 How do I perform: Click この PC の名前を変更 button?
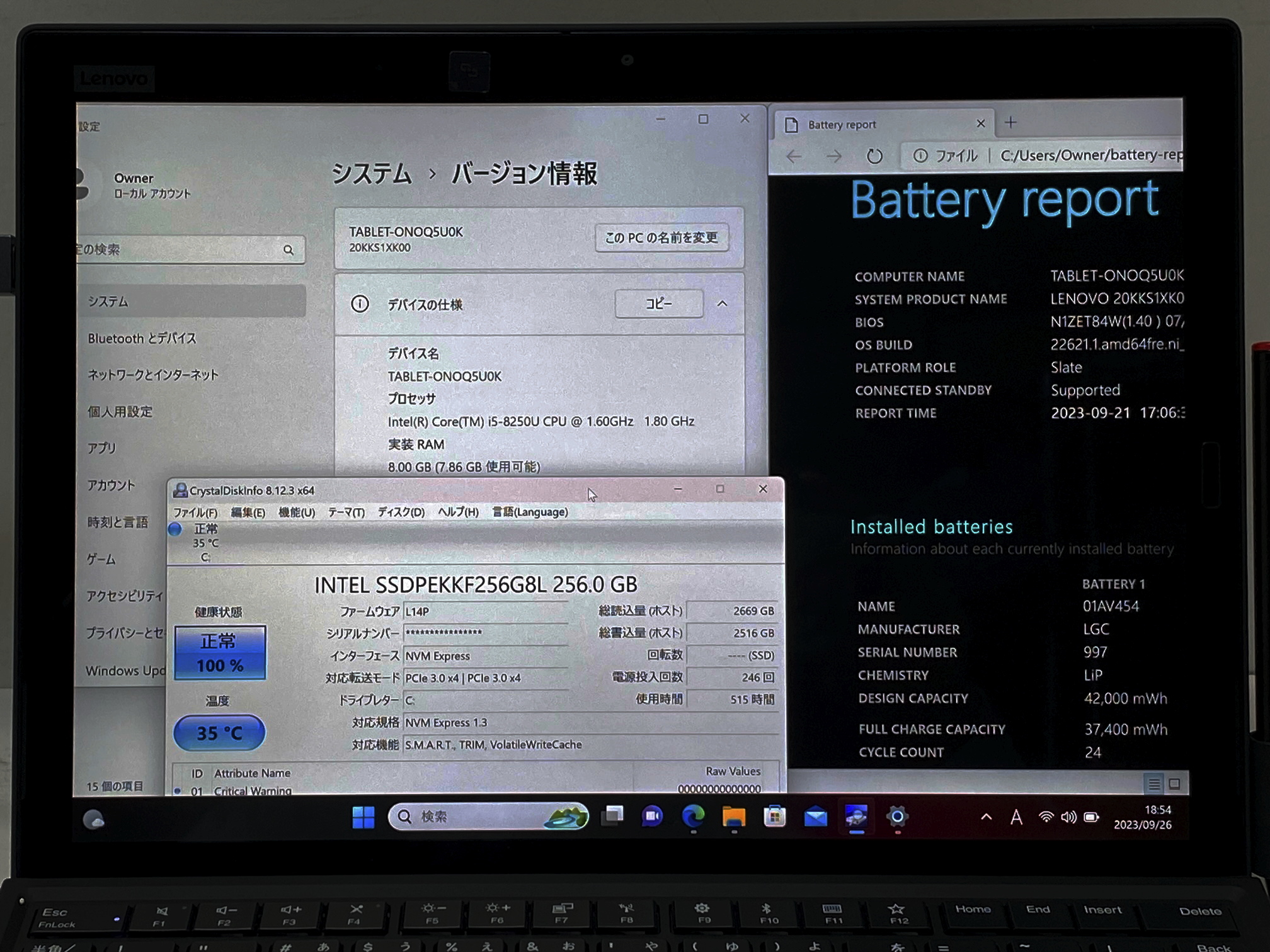[661, 237]
